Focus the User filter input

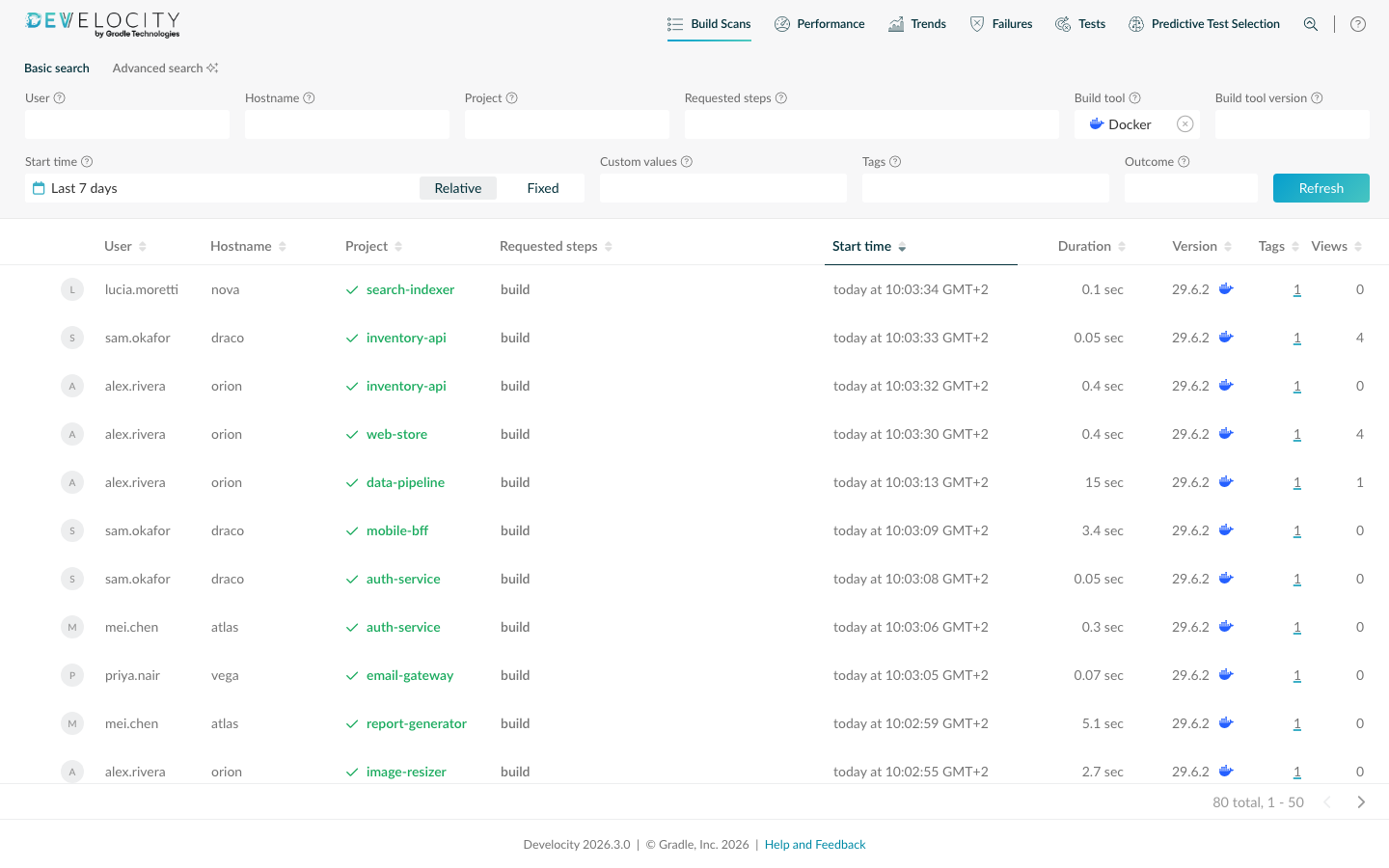coord(127,124)
